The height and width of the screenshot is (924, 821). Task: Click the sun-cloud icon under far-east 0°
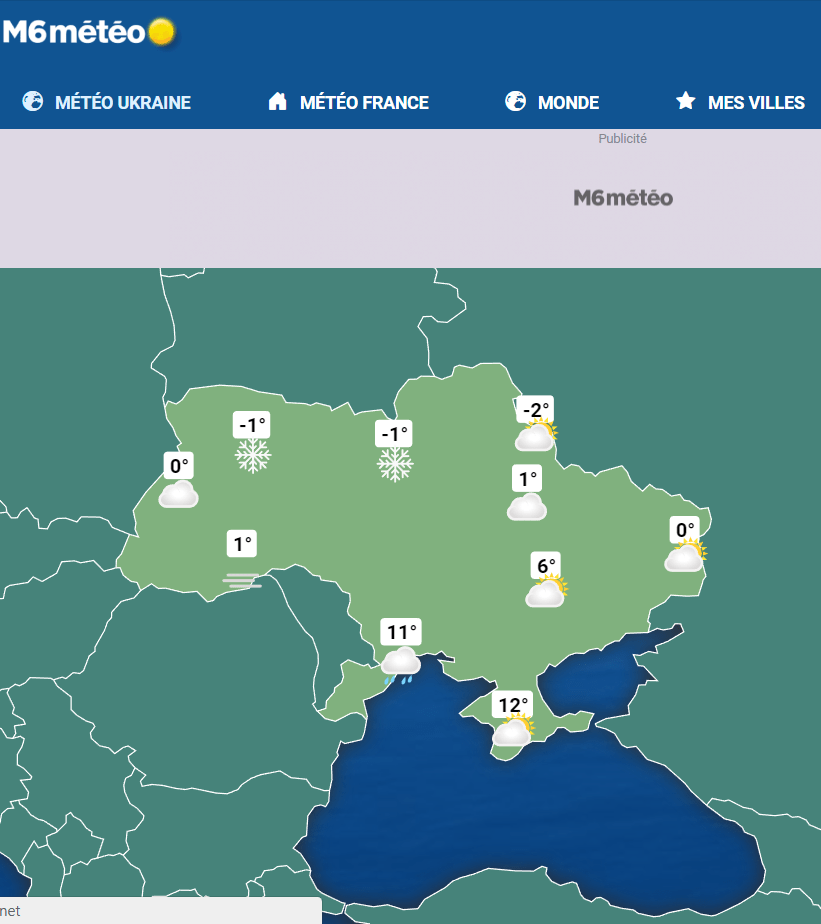685,556
